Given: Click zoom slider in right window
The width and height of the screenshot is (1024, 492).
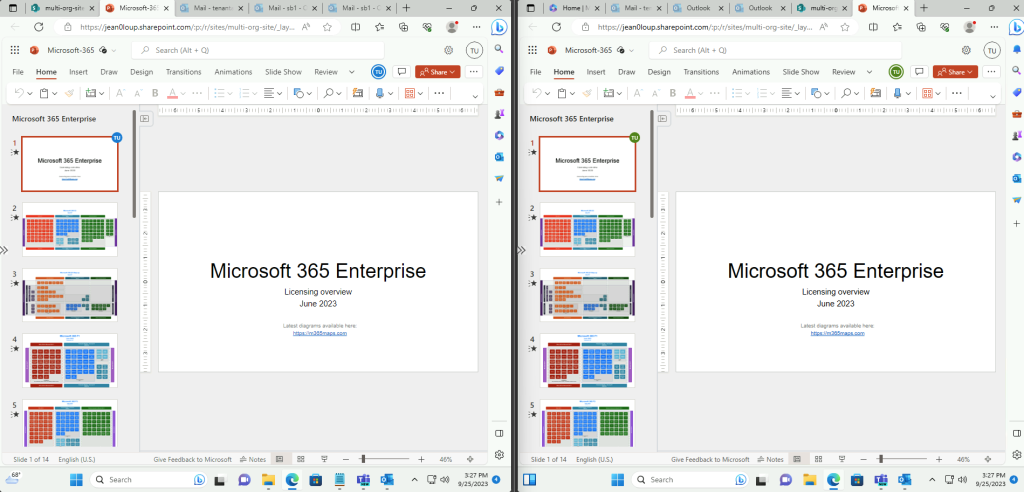Looking at the screenshot, I should [903, 459].
